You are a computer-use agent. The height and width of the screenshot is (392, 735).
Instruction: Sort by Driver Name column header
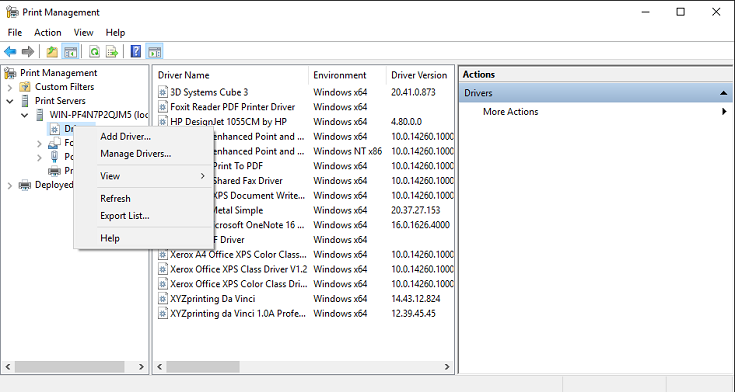[231, 75]
